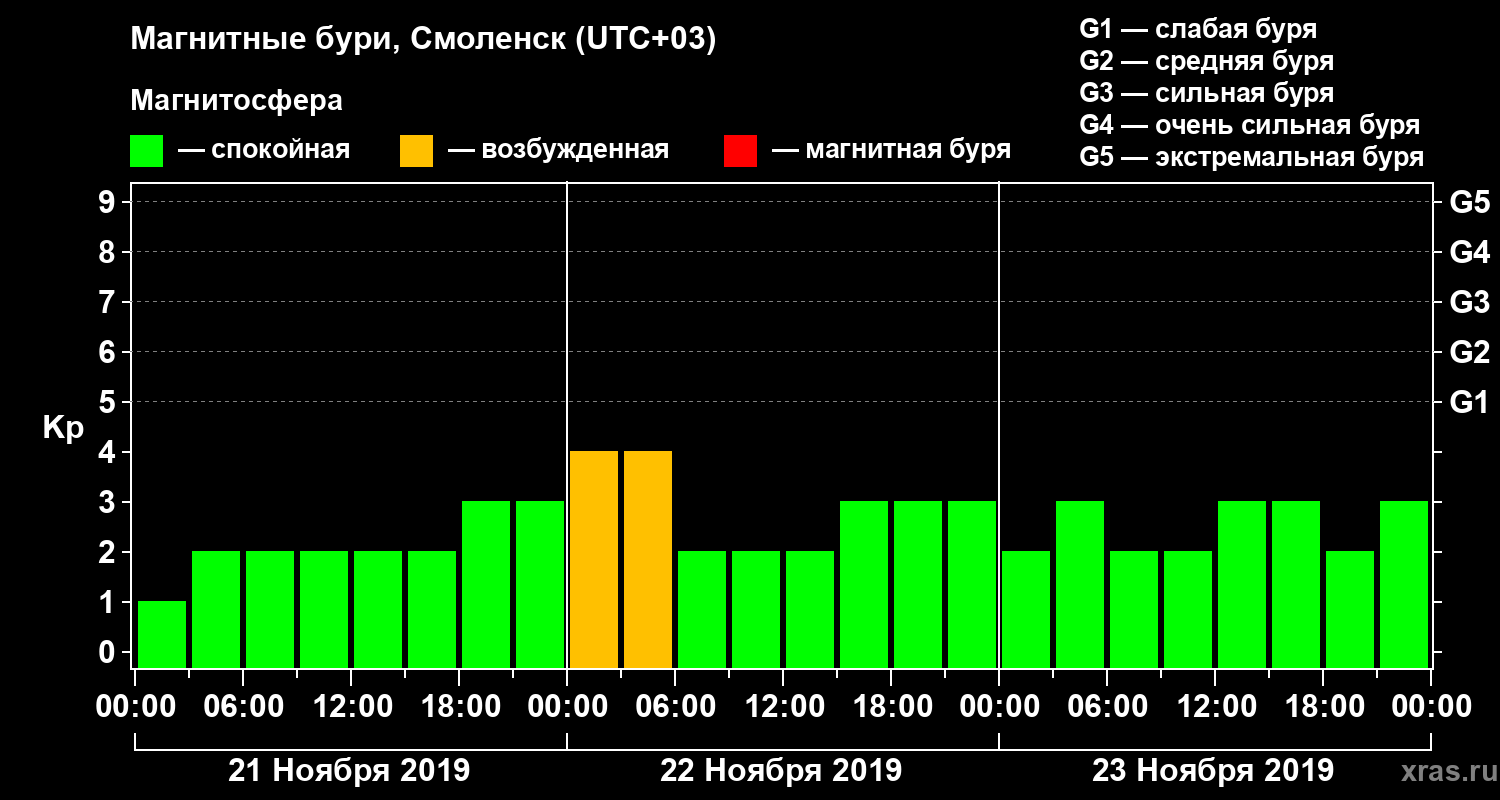Click the G3 tick label on the right axis

[1470, 302]
